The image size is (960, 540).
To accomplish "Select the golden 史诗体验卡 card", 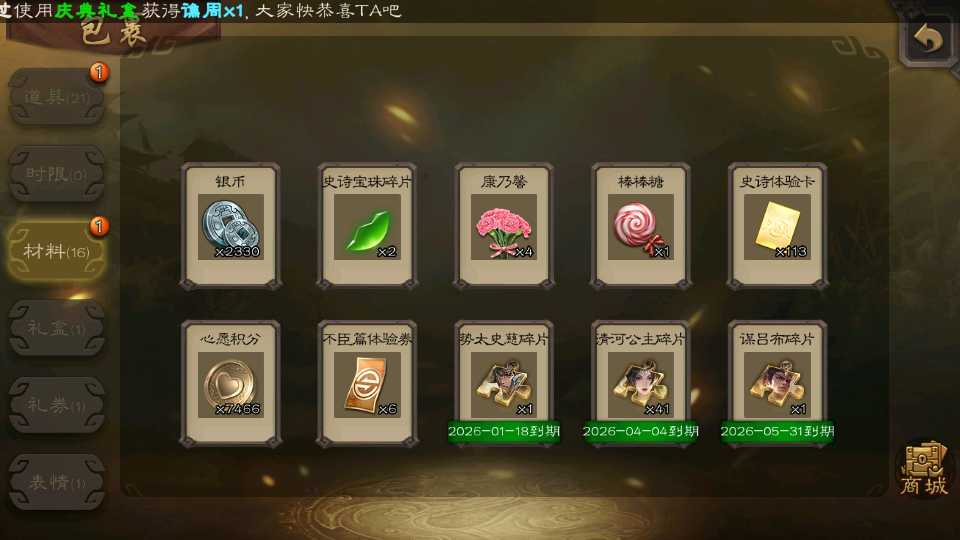I will pyautogui.click(x=777, y=225).
